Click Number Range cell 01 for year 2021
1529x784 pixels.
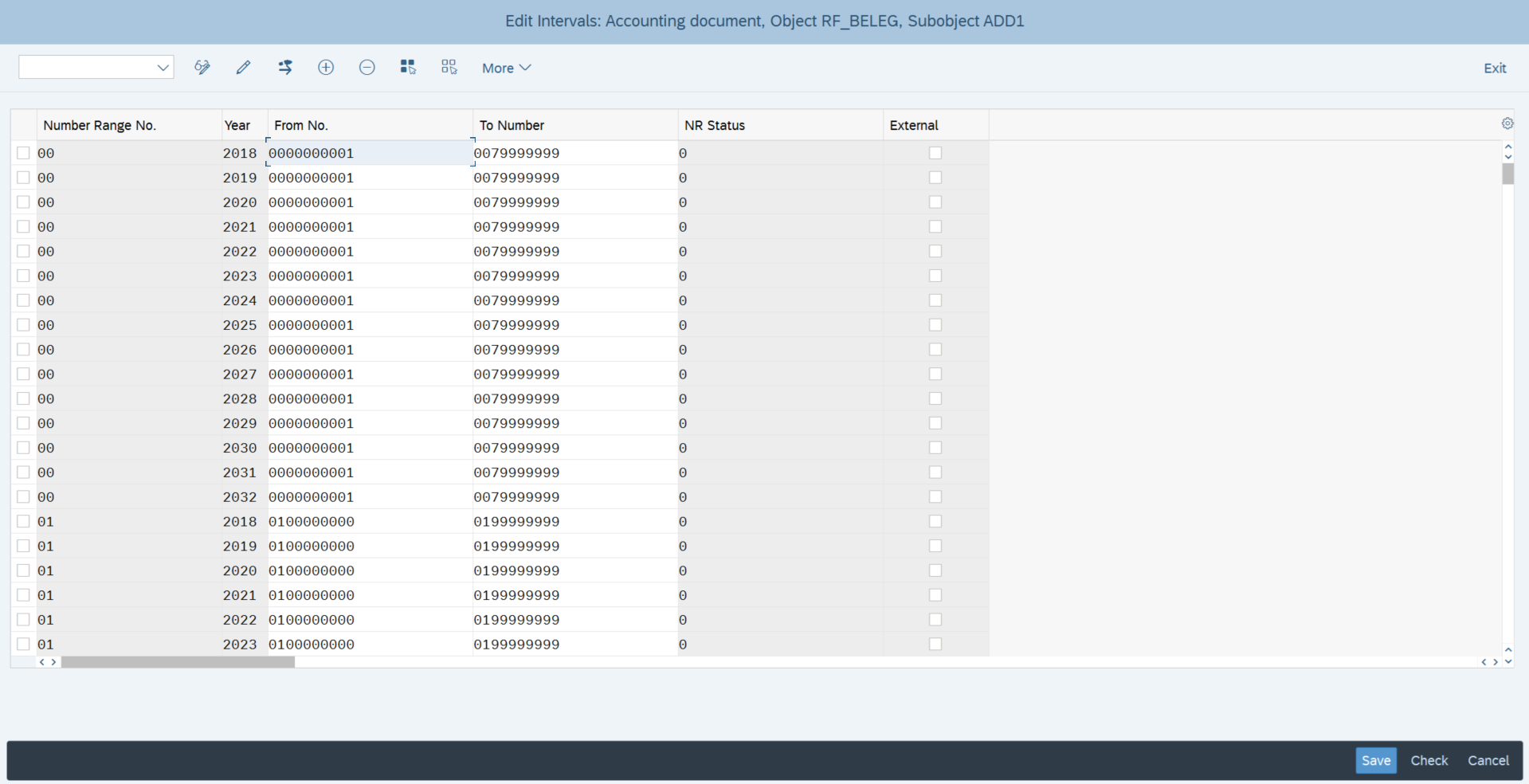[x=129, y=595]
